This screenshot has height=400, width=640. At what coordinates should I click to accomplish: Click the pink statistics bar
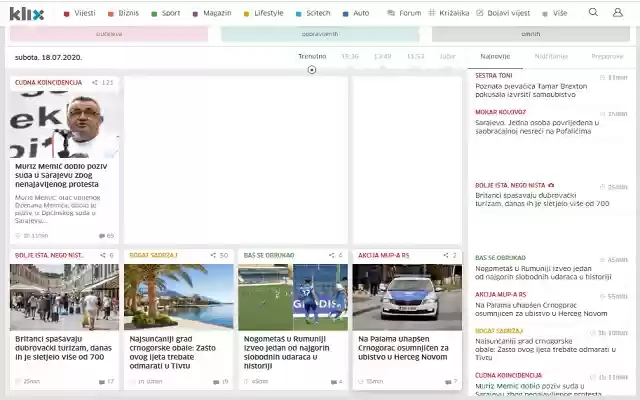pyautogui.click(x=109, y=34)
